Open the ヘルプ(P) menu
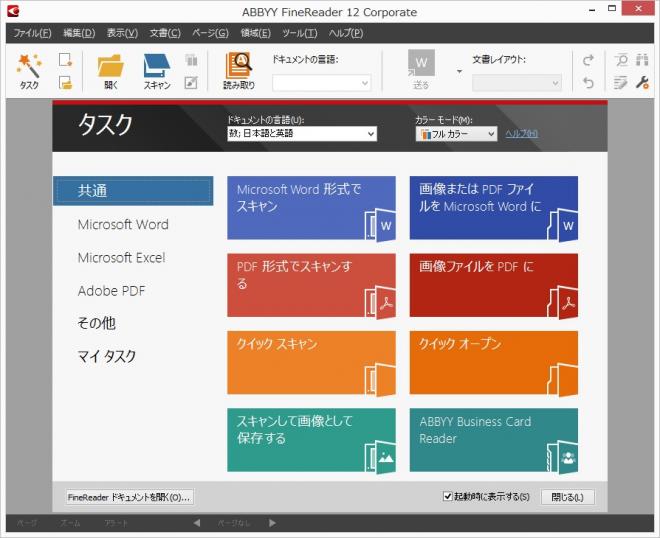Image resolution: width=660 pixels, height=538 pixels. pyautogui.click(x=346, y=33)
